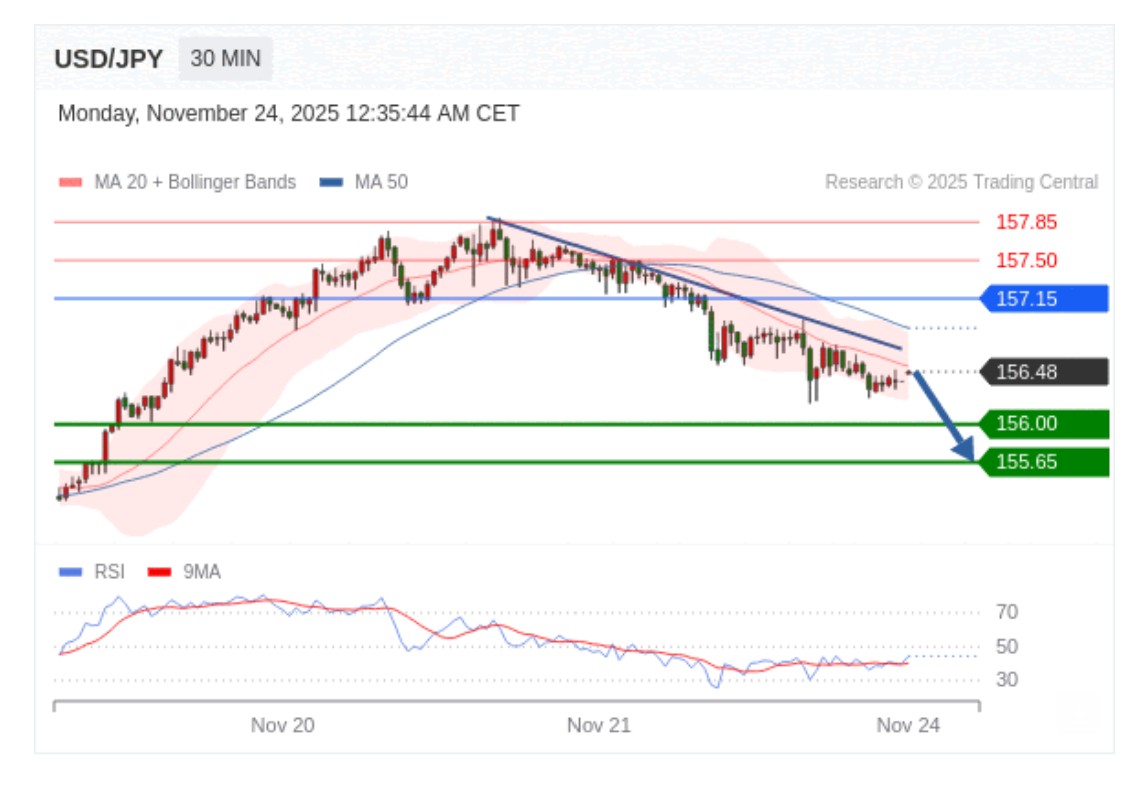Click the 30 MIN timeframe badge
The height and width of the screenshot is (786, 1146).
225,59
